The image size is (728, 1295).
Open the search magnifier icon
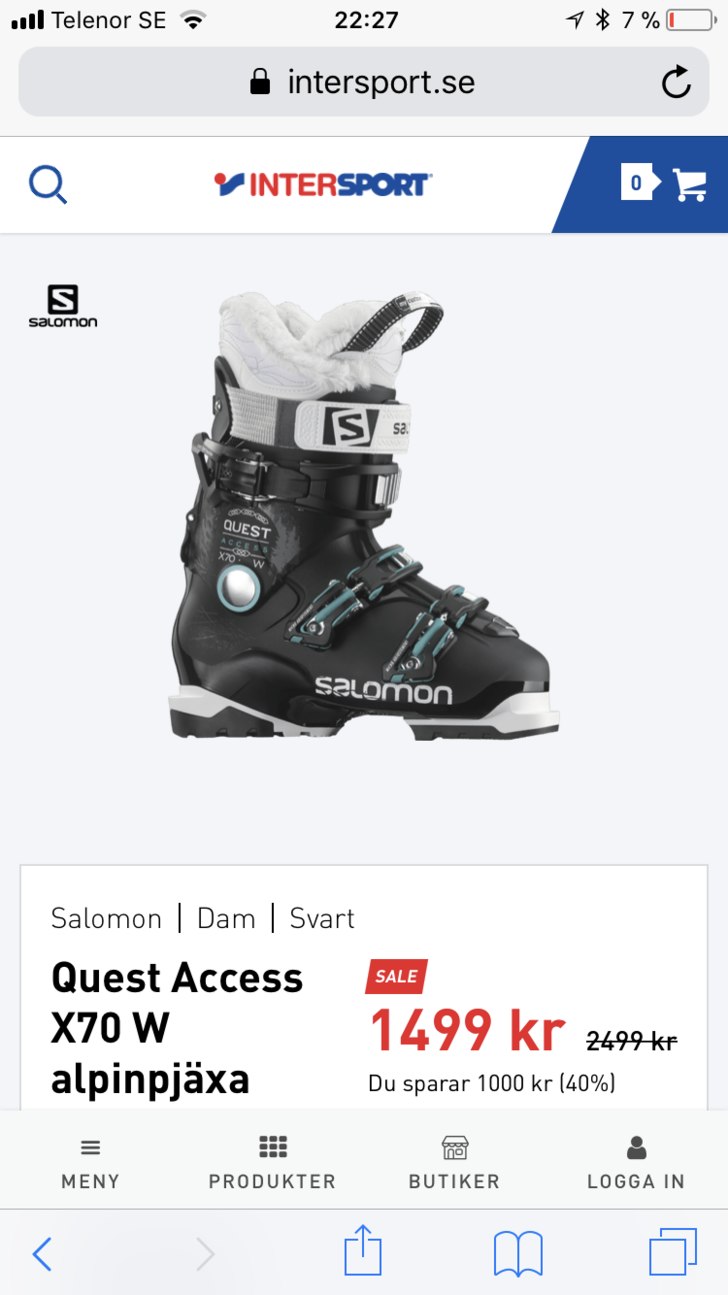(x=47, y=184)
